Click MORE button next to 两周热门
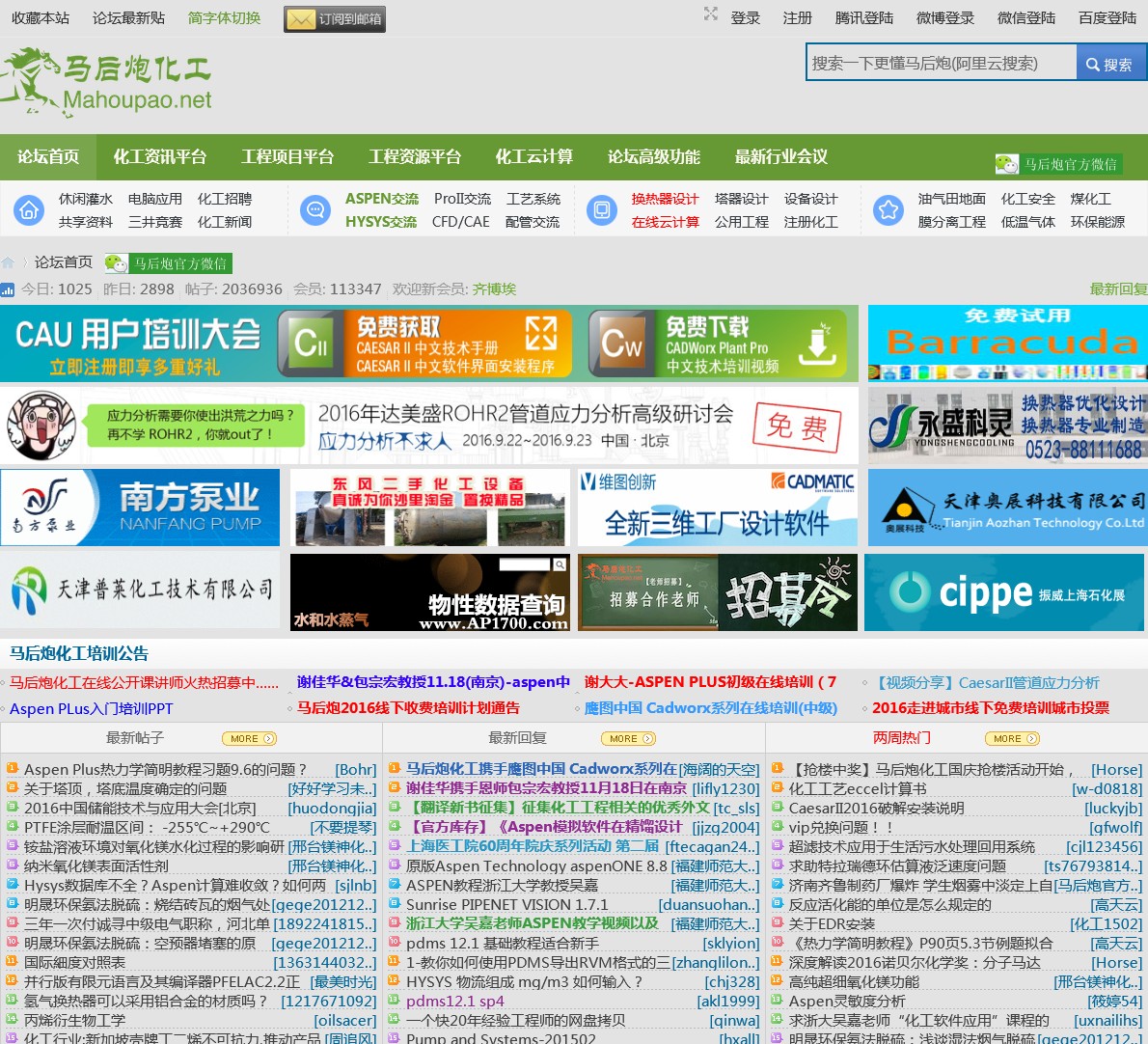The image size is (1148, 1044). tap(1012, 739)
